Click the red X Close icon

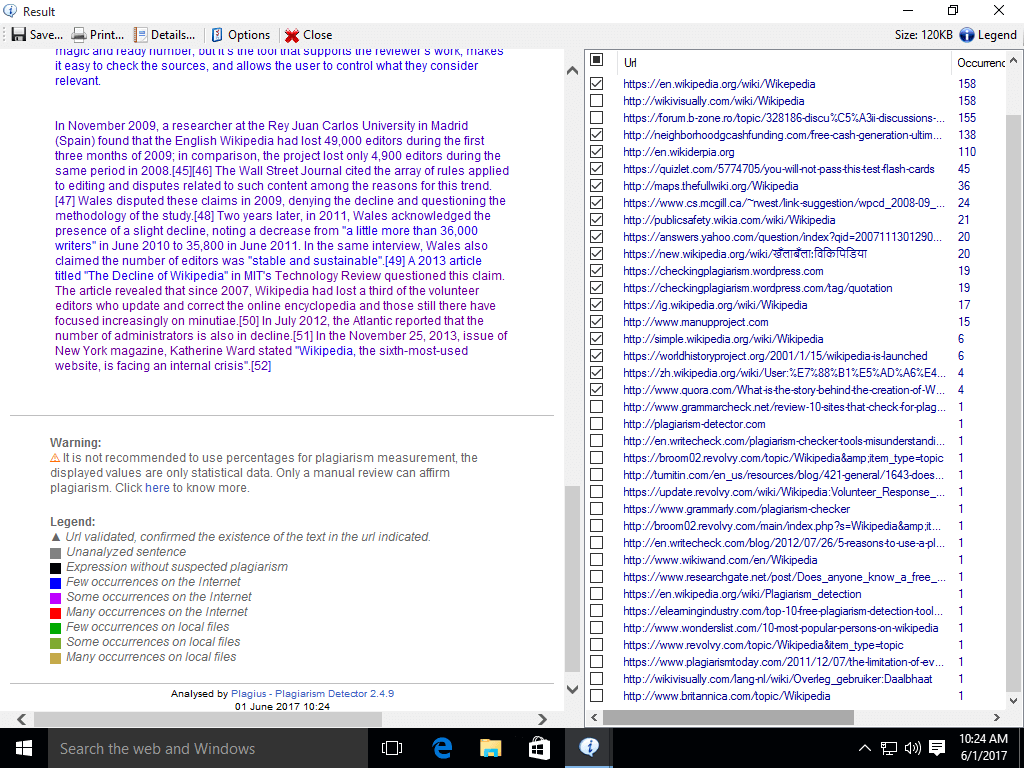pyautogui.click(x=292, y=34)
